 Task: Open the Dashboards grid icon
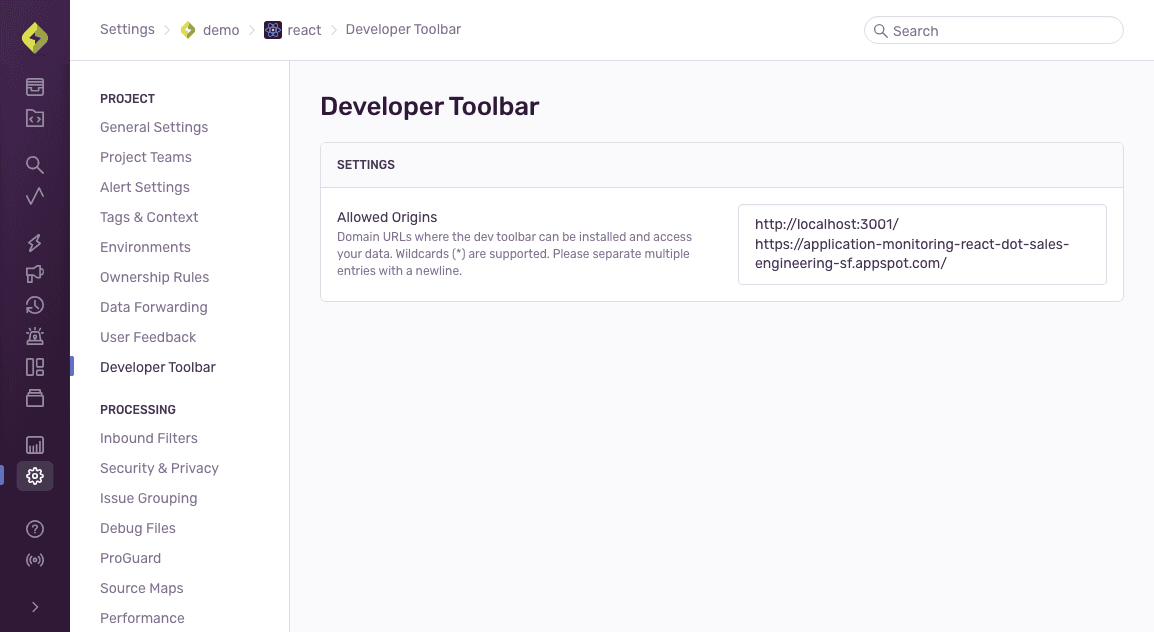click(x=34, y=366)
